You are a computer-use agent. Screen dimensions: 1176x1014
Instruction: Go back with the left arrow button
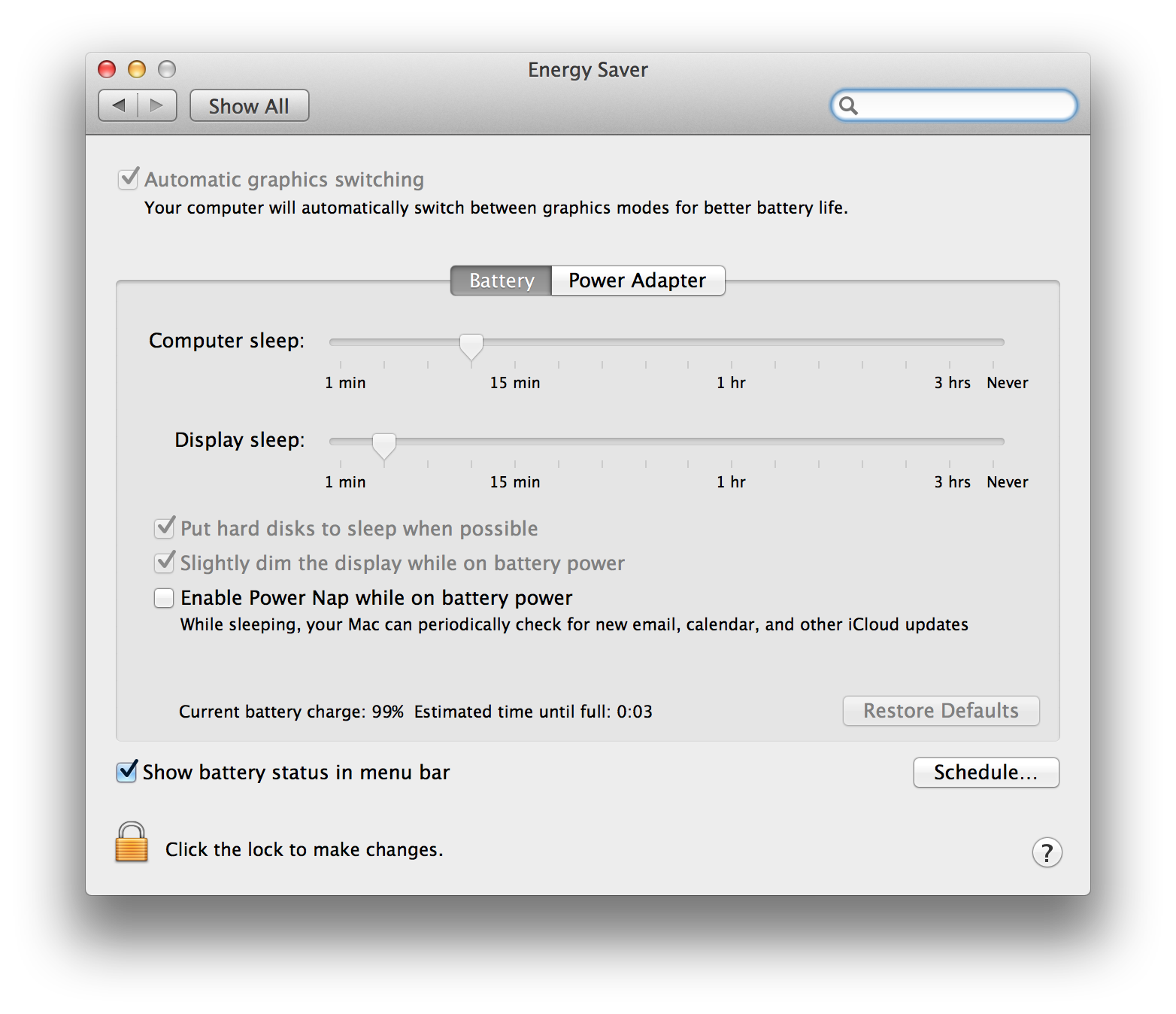click(x=118, y=105)
